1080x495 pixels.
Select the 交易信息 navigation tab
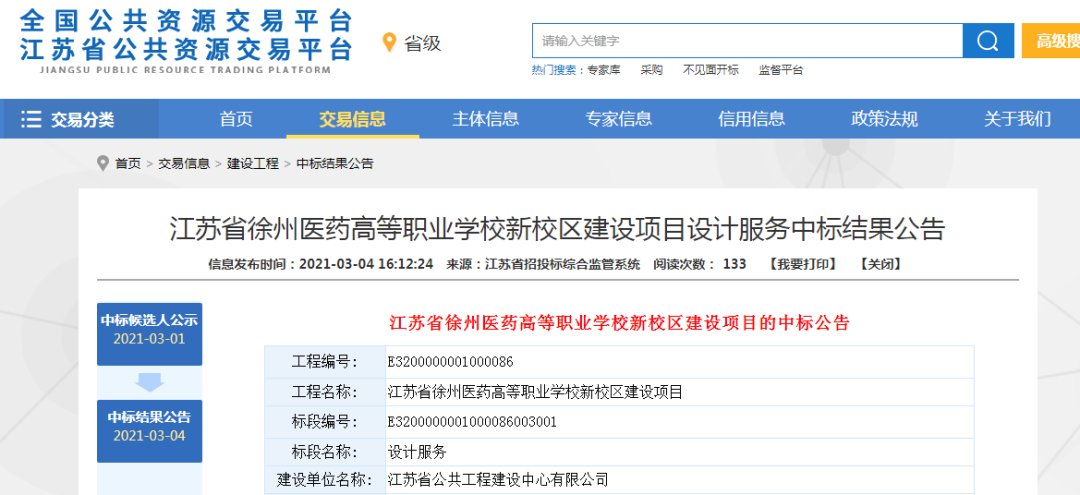click(353, 119)
